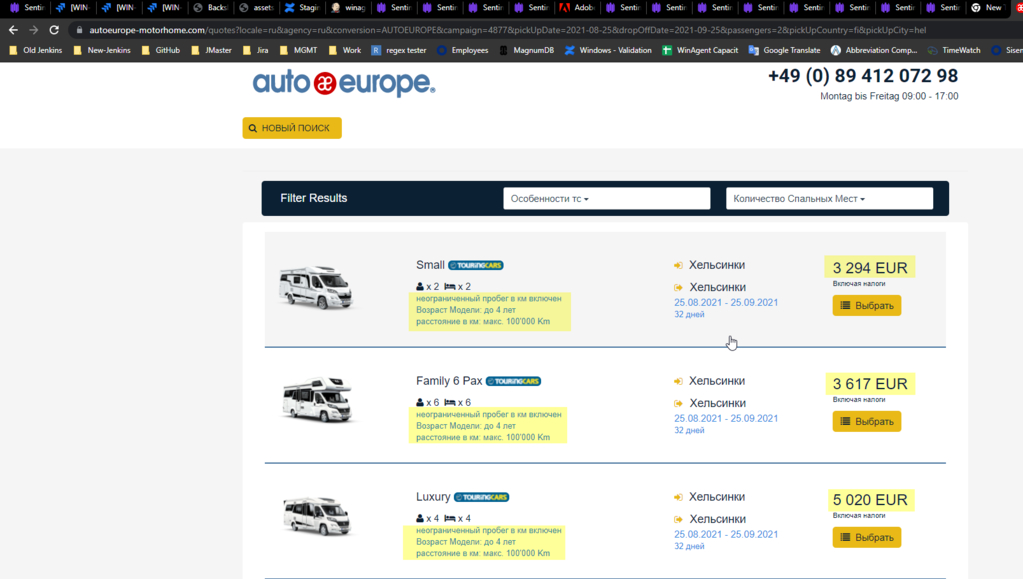Click the Touring Cars badge beside Luxury
The width and height of the screenshot is (1023, 579).
[x=481, y=497]
